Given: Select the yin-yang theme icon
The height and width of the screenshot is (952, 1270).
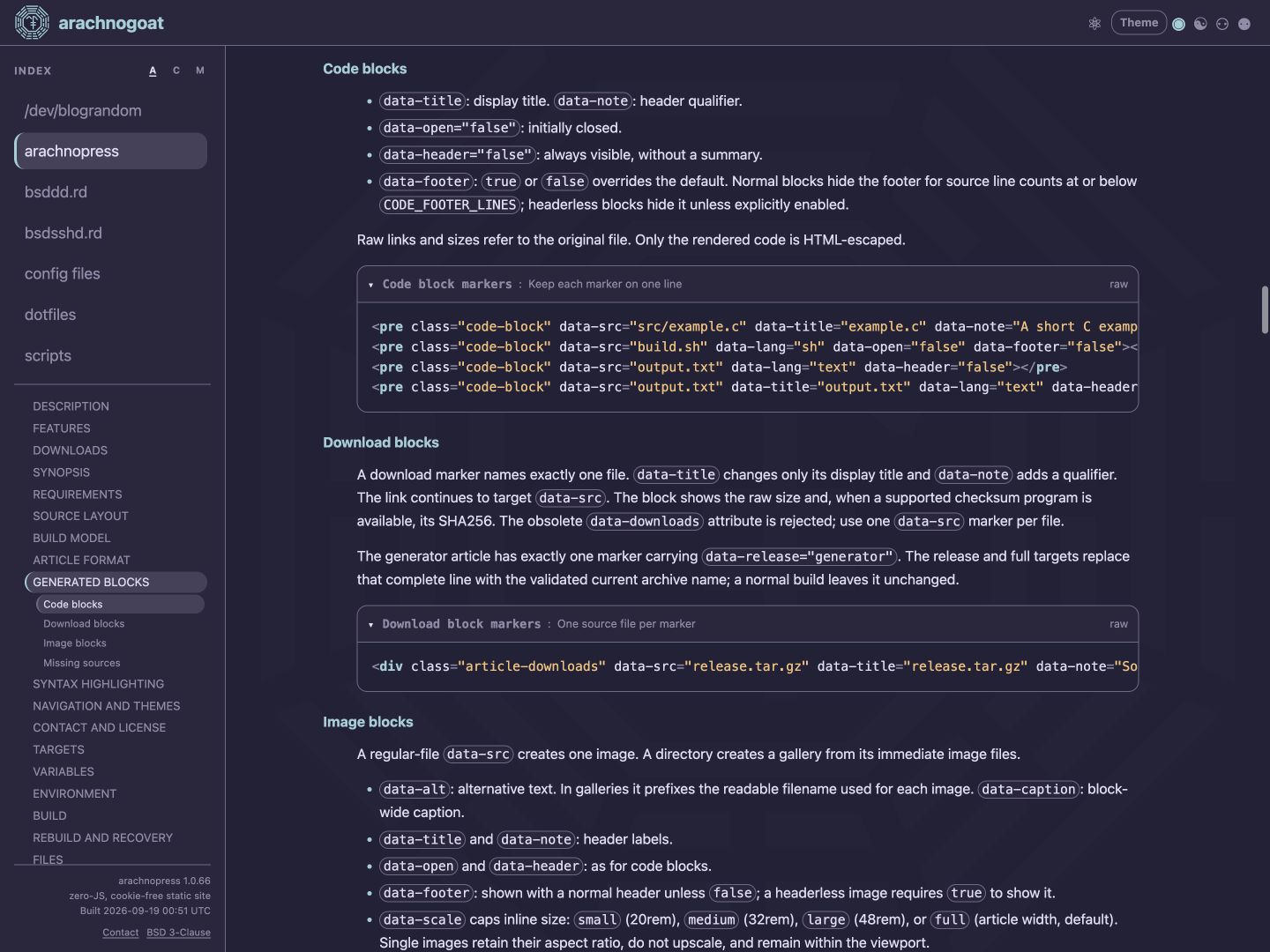Looking at the screenshot, I should click(x=1200, y=24).
